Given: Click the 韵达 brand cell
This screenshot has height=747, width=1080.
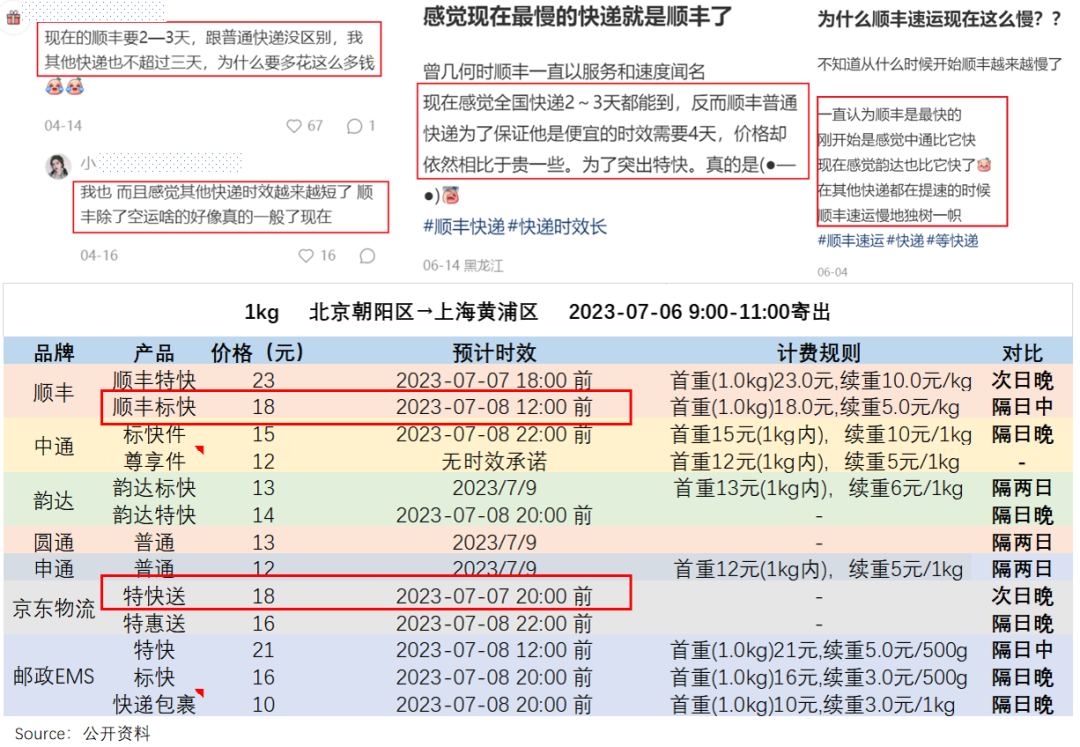Looking at the screenshot, I should [53, 501].
